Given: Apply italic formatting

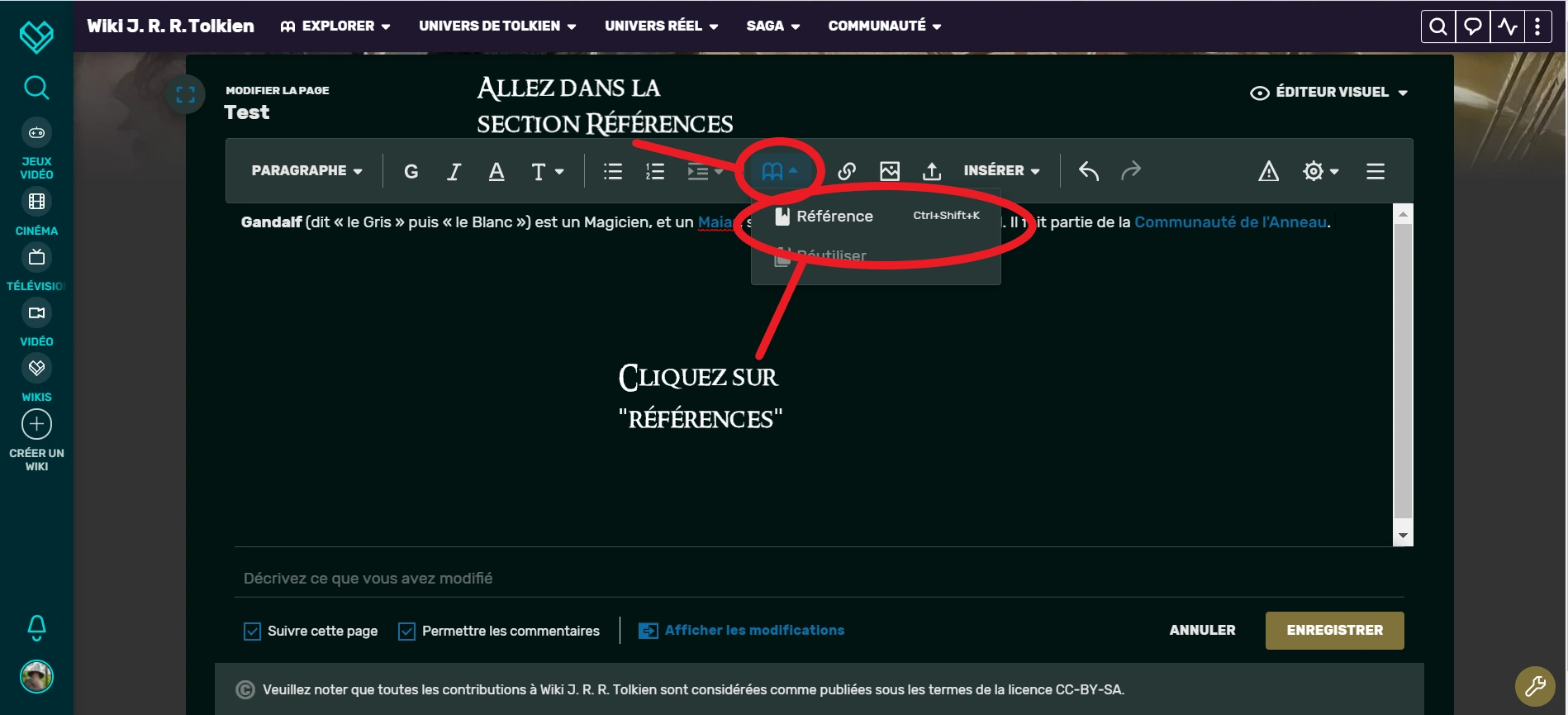Looking at the screenshot, I should (x=454, y=171).
